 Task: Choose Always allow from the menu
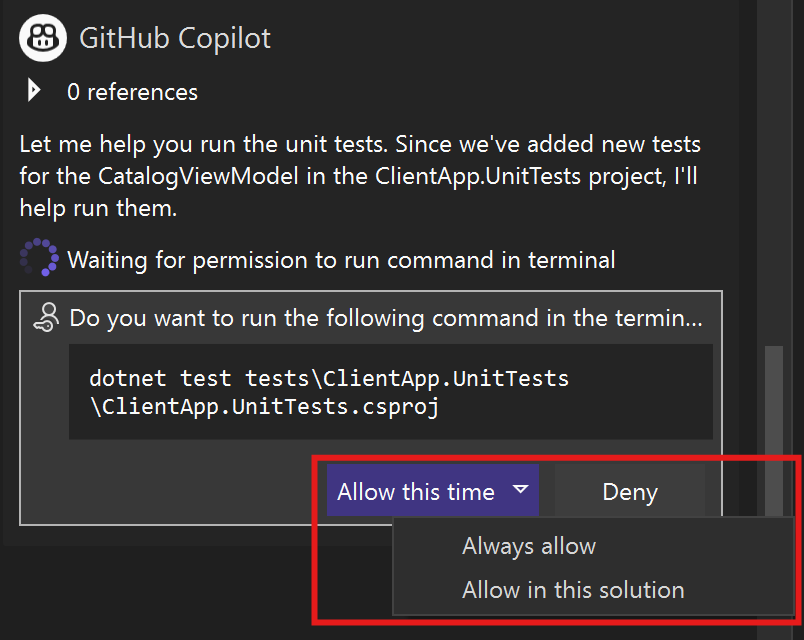click(x=528, y=546)
